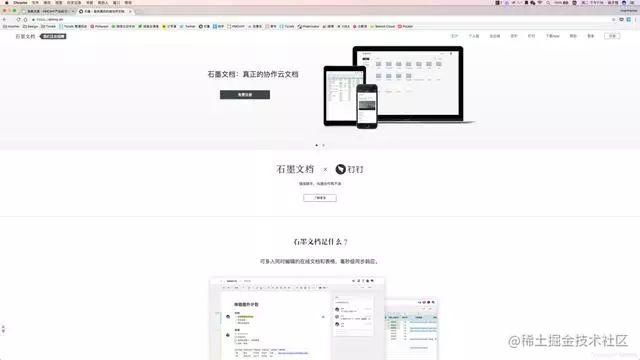Focus the address bar URL field

pos(320,19)
